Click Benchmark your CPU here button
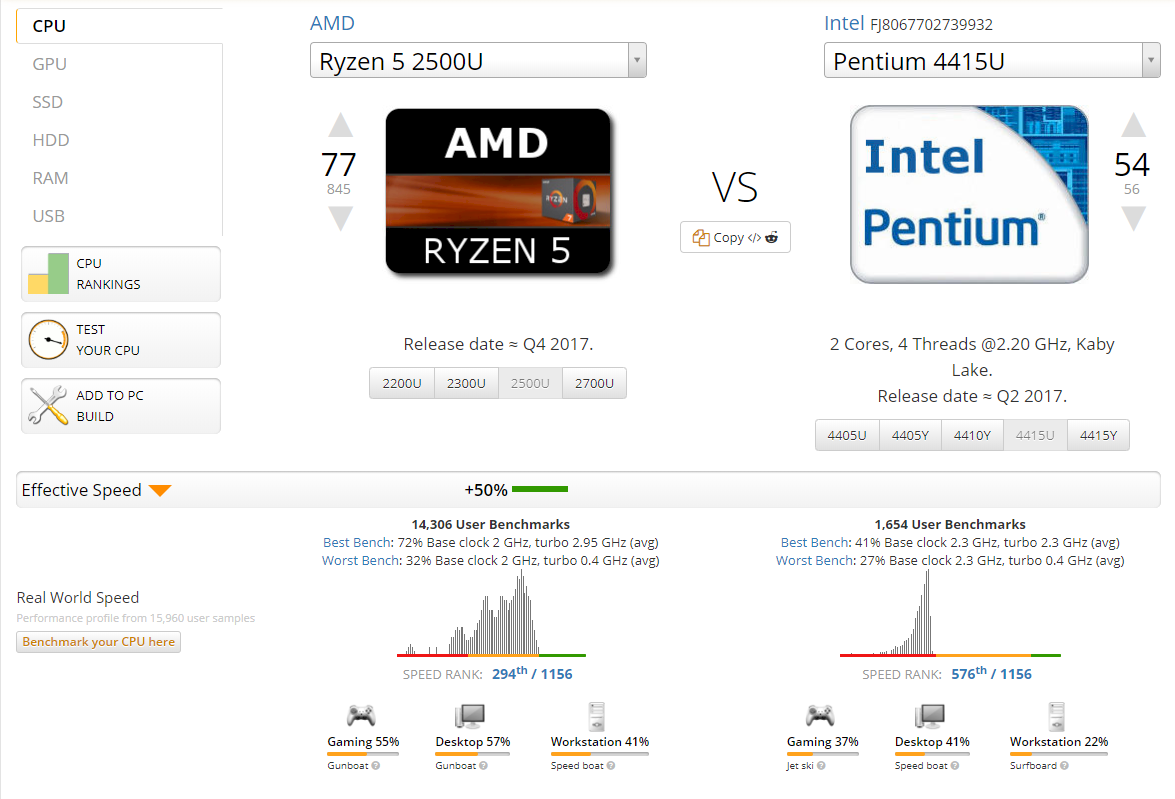Image resolution: width=1175 pixels, height=799 pixels. point(98,642)
